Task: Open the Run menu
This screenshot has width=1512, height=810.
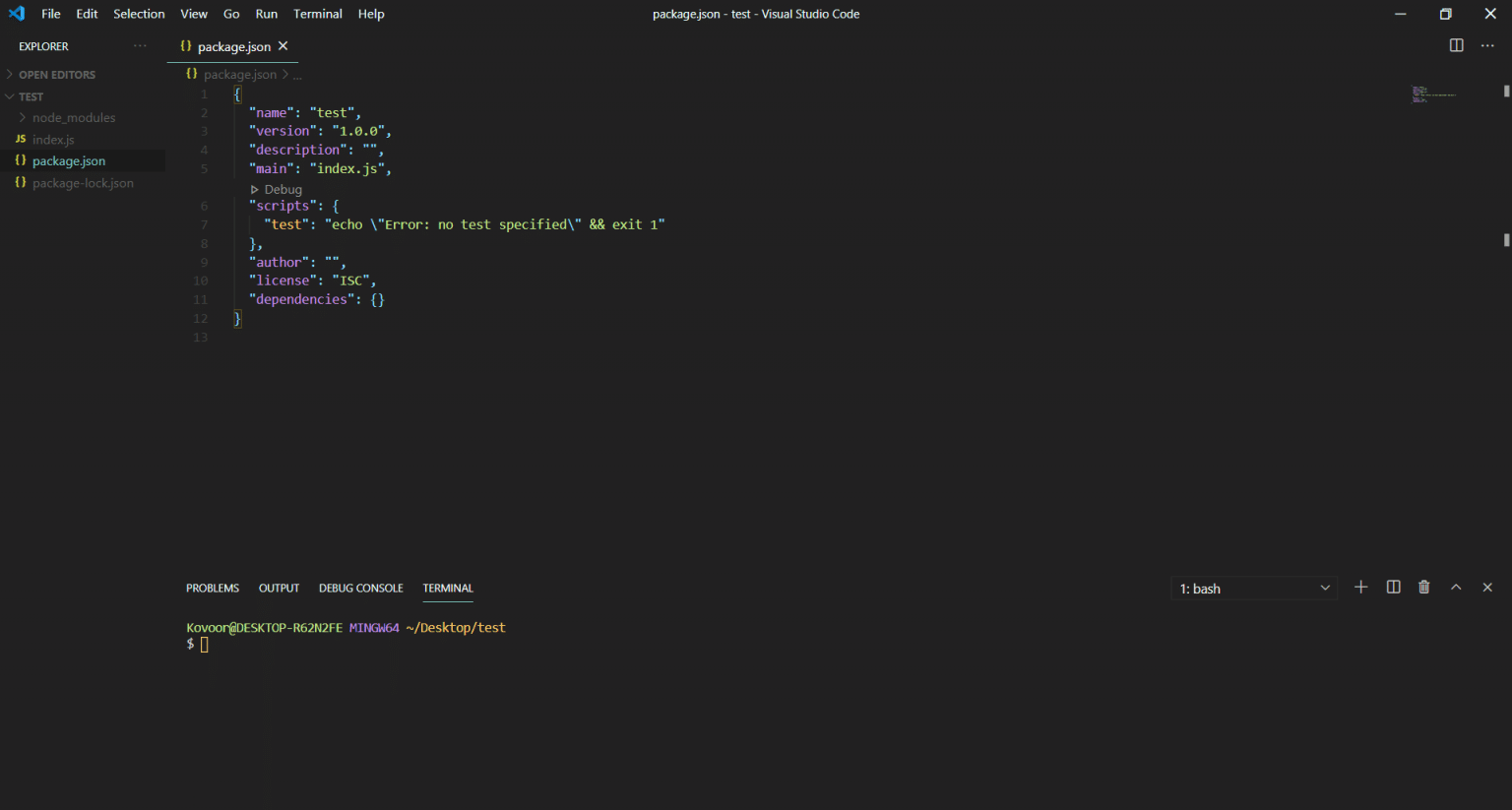Action: 266,14
